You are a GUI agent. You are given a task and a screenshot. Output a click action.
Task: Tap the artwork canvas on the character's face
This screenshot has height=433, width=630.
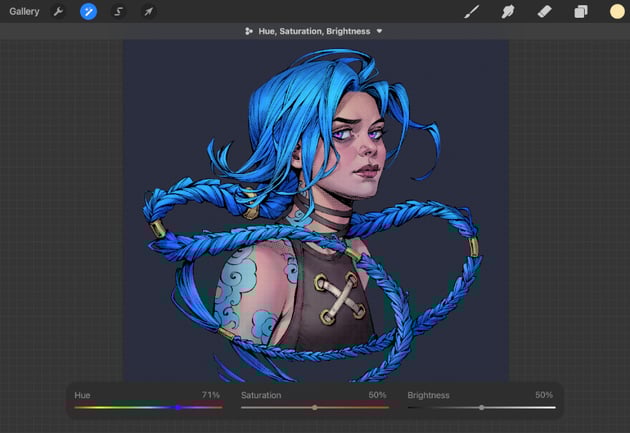[x=362, y=149]
